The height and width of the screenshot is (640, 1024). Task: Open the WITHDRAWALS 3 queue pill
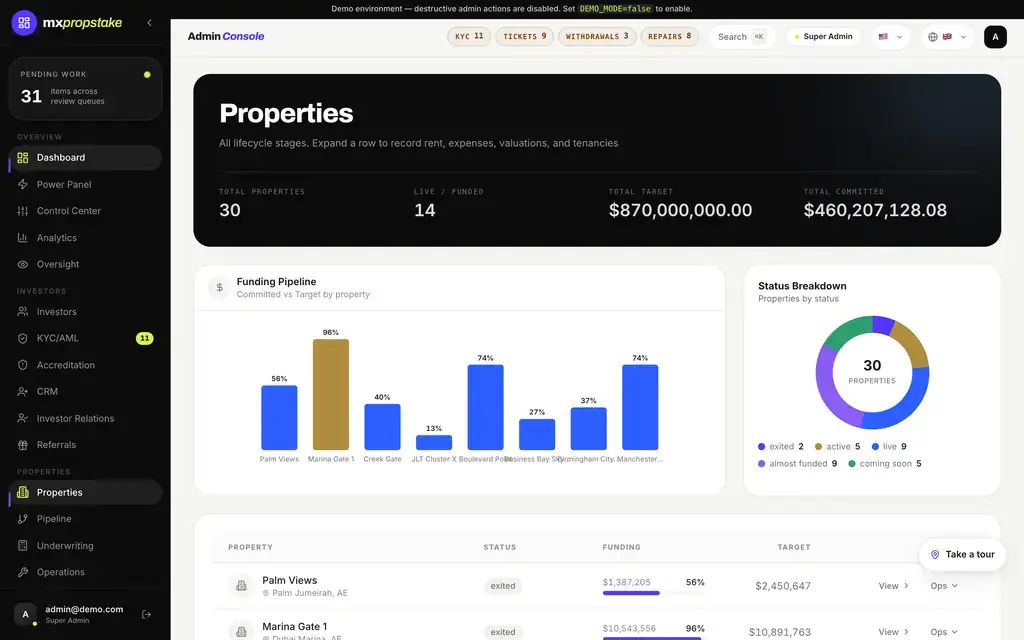pos(597,37)
